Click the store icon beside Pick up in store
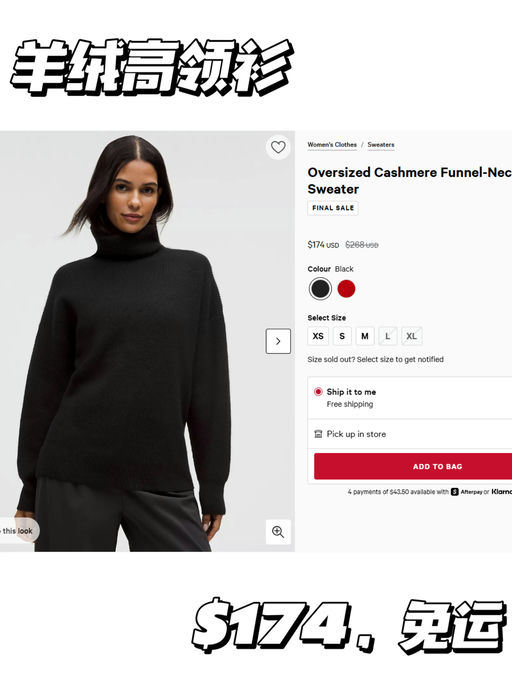The width and height of the screenshot is (512, 683). tap(318, 434)
